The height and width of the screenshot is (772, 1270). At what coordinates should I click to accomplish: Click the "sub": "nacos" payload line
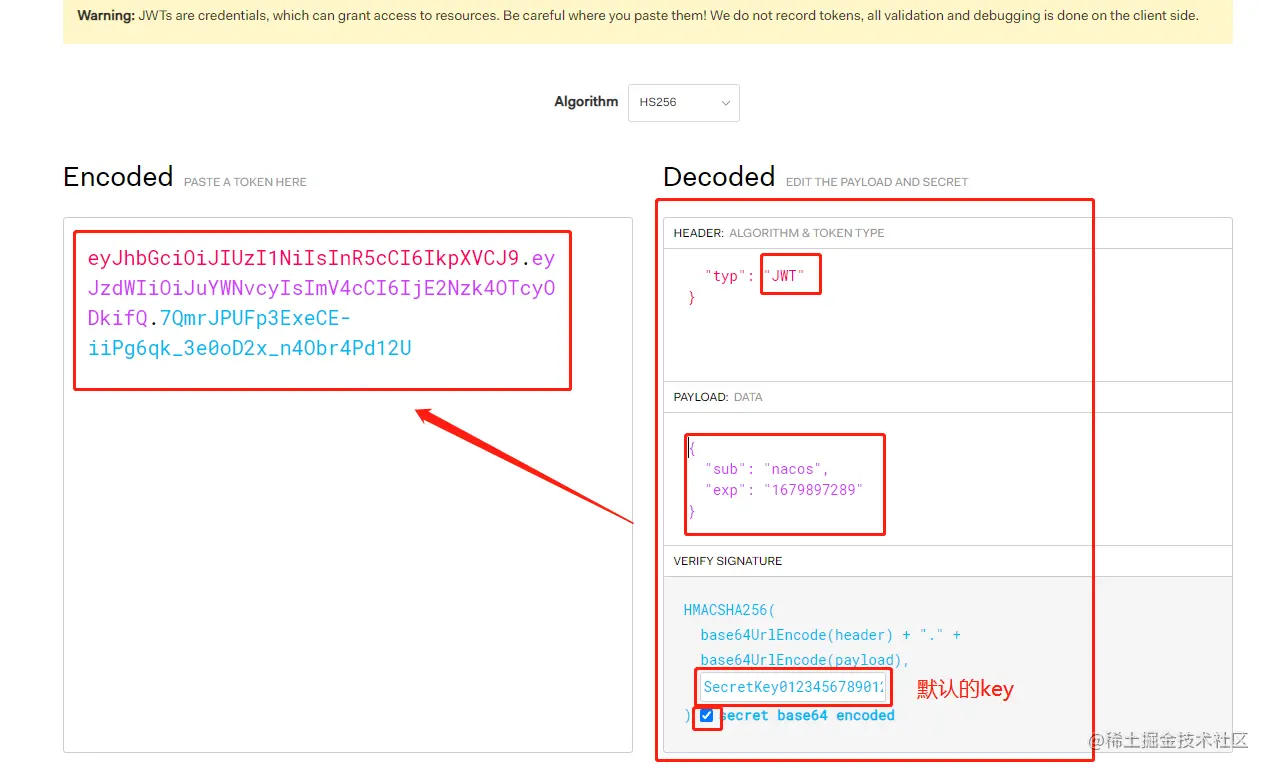767,469
